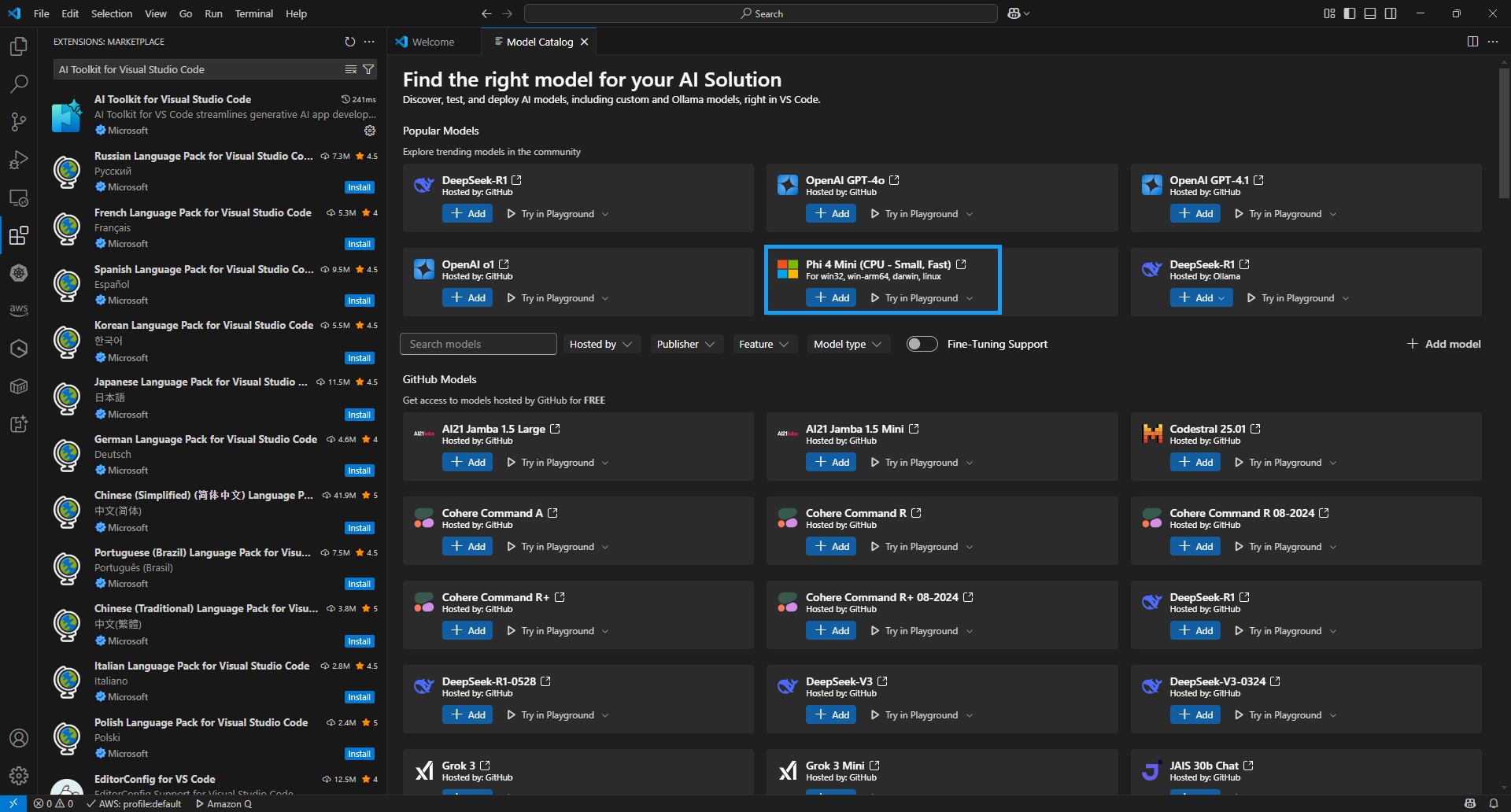
Task: Refresh the extensions marketplace list
Action: 350,42
